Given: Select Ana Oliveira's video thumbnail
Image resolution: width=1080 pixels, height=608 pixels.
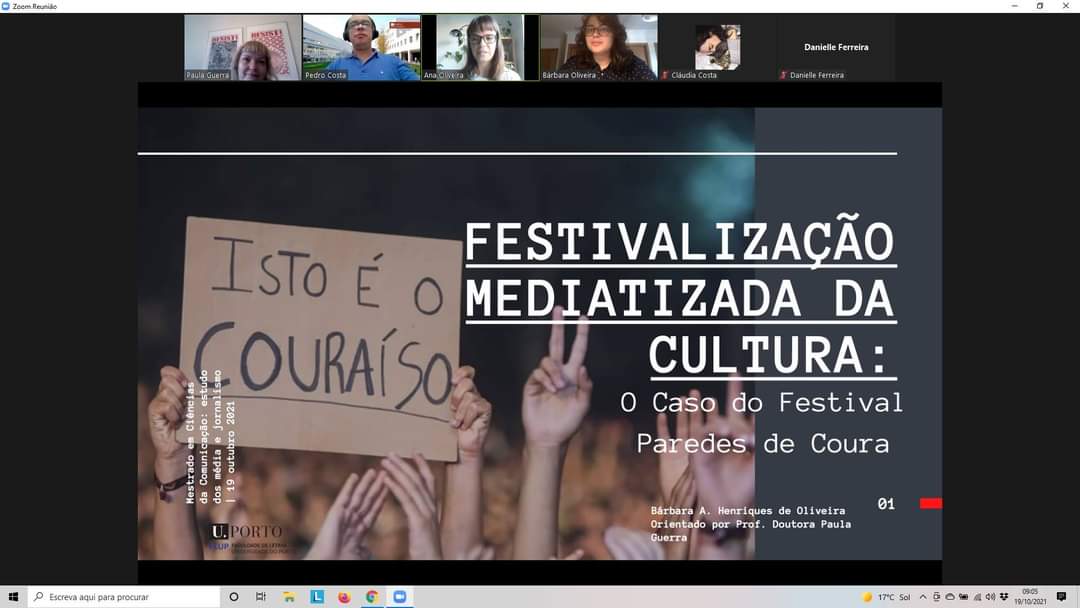Looking at the screenshot, I should [x=480, y=48].
